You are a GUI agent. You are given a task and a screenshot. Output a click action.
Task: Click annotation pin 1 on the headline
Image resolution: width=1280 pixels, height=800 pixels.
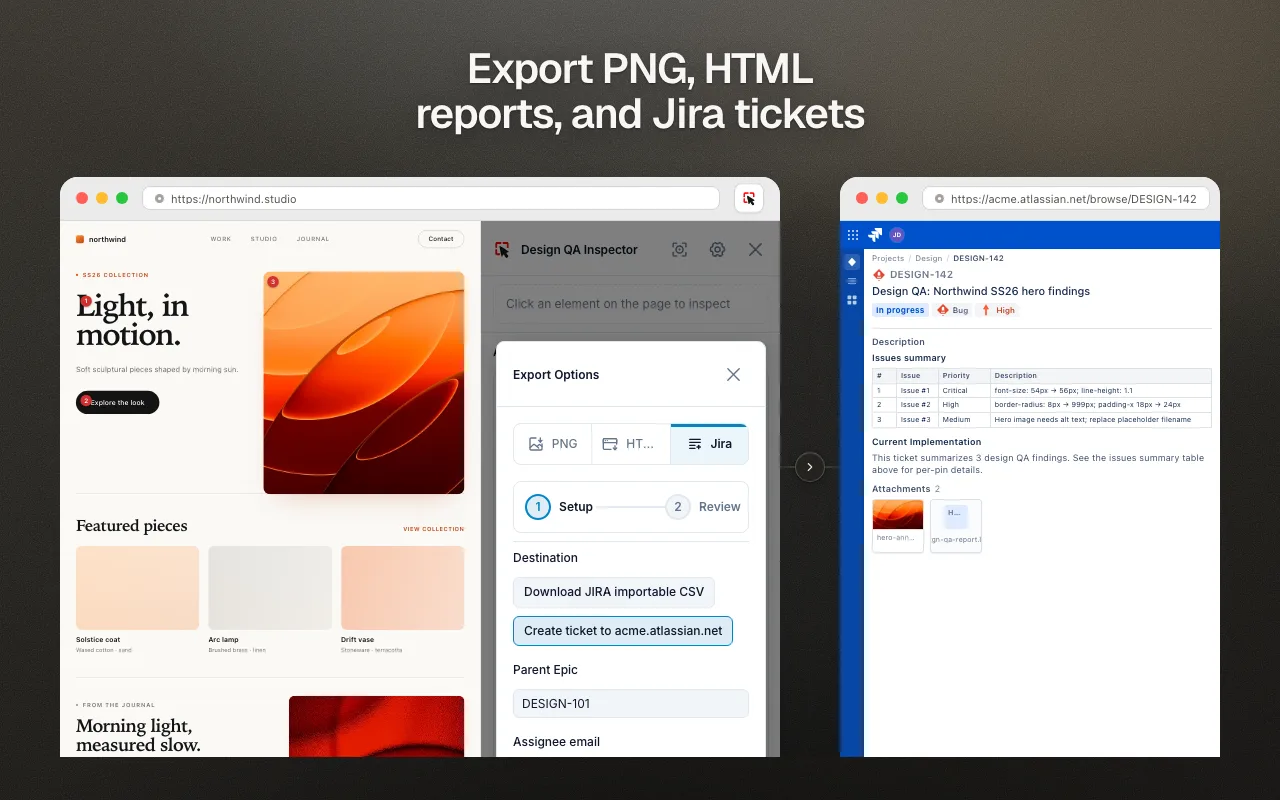(x=86, y=300)
